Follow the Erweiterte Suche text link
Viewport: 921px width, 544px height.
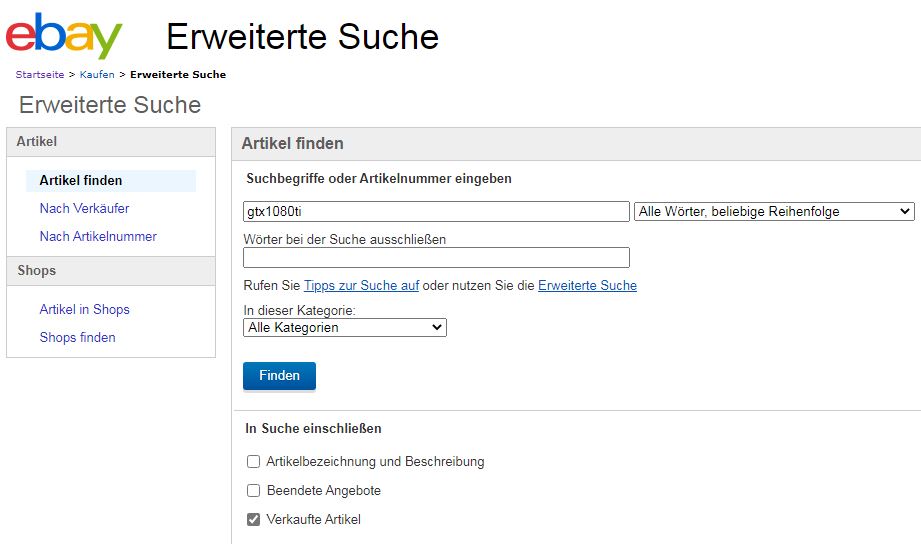click(587, 286)
